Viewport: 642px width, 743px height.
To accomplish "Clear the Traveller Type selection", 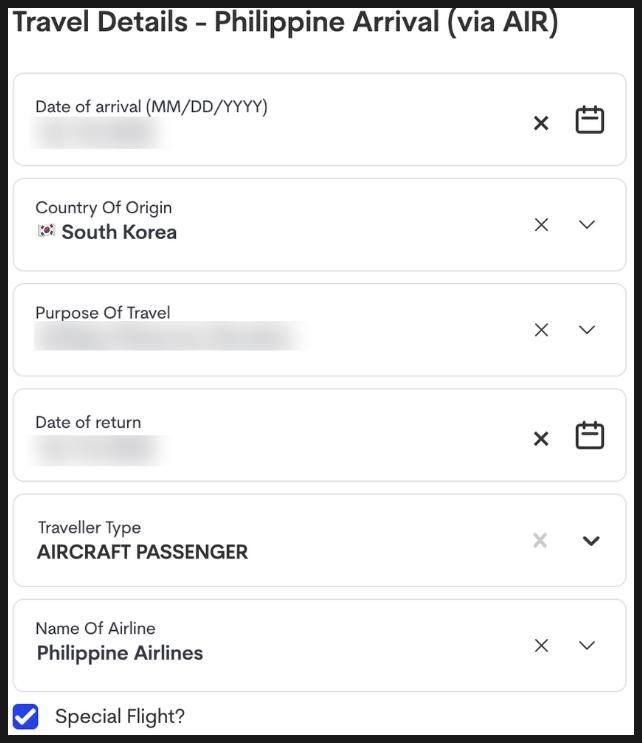I will pos(540,540).
